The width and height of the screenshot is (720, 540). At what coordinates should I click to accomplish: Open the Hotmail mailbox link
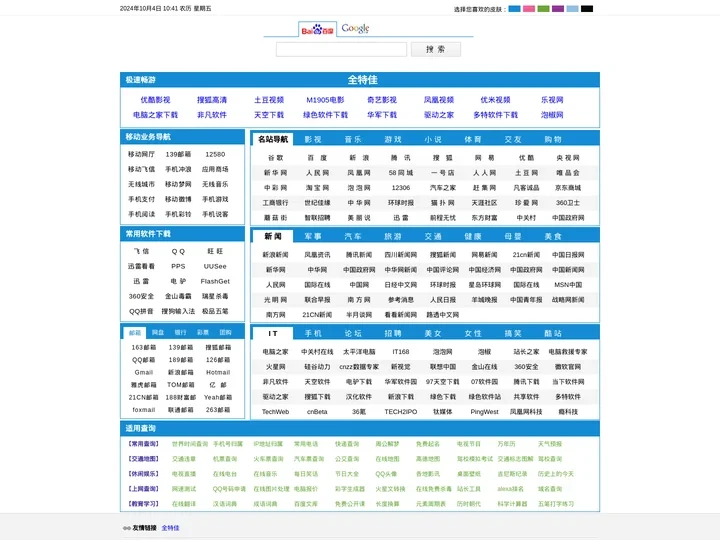pos(218,372)
